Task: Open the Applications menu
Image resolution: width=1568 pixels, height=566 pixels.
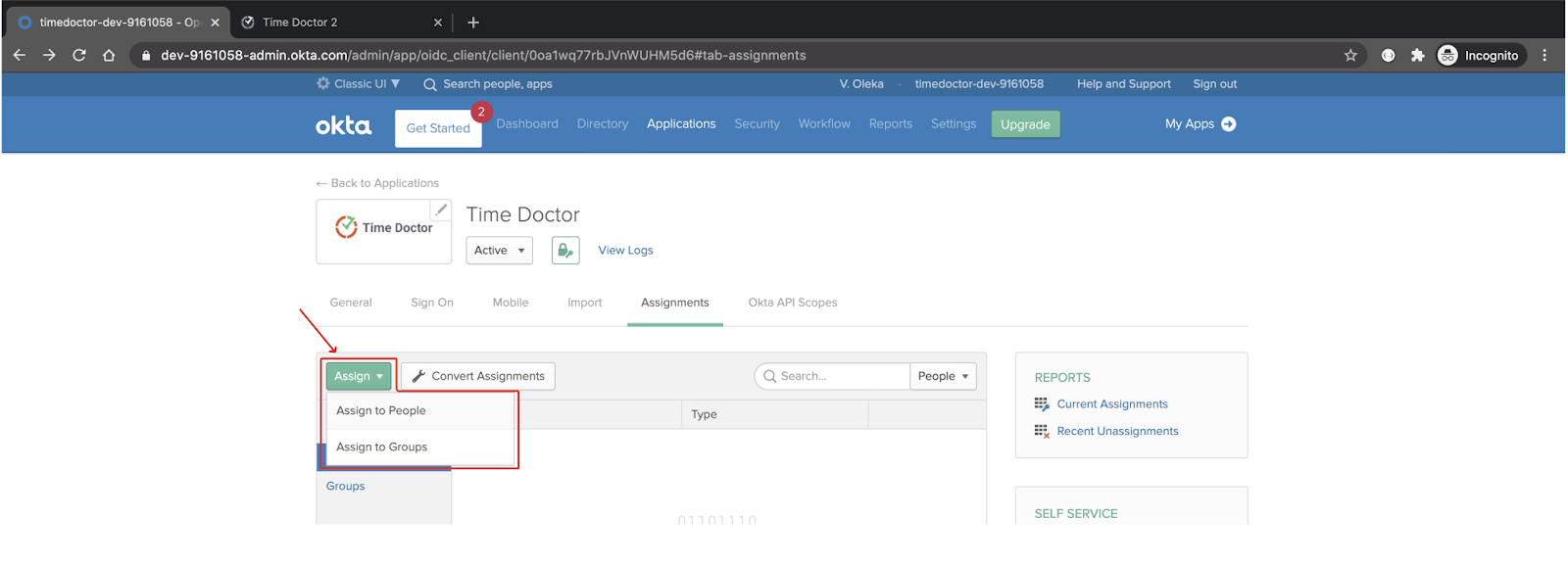Action: 681,123
